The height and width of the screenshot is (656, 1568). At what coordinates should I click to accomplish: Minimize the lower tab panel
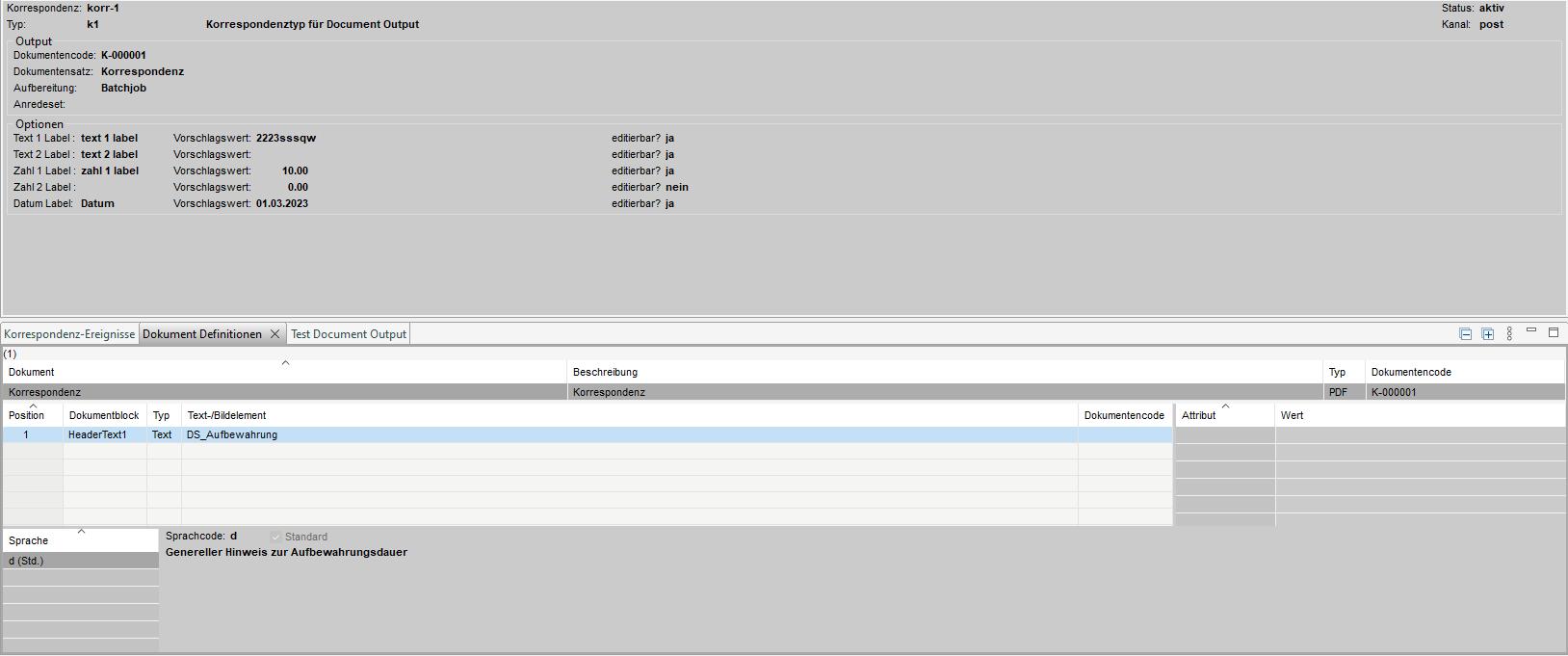pyautogui.click(x=1531, y=331)
